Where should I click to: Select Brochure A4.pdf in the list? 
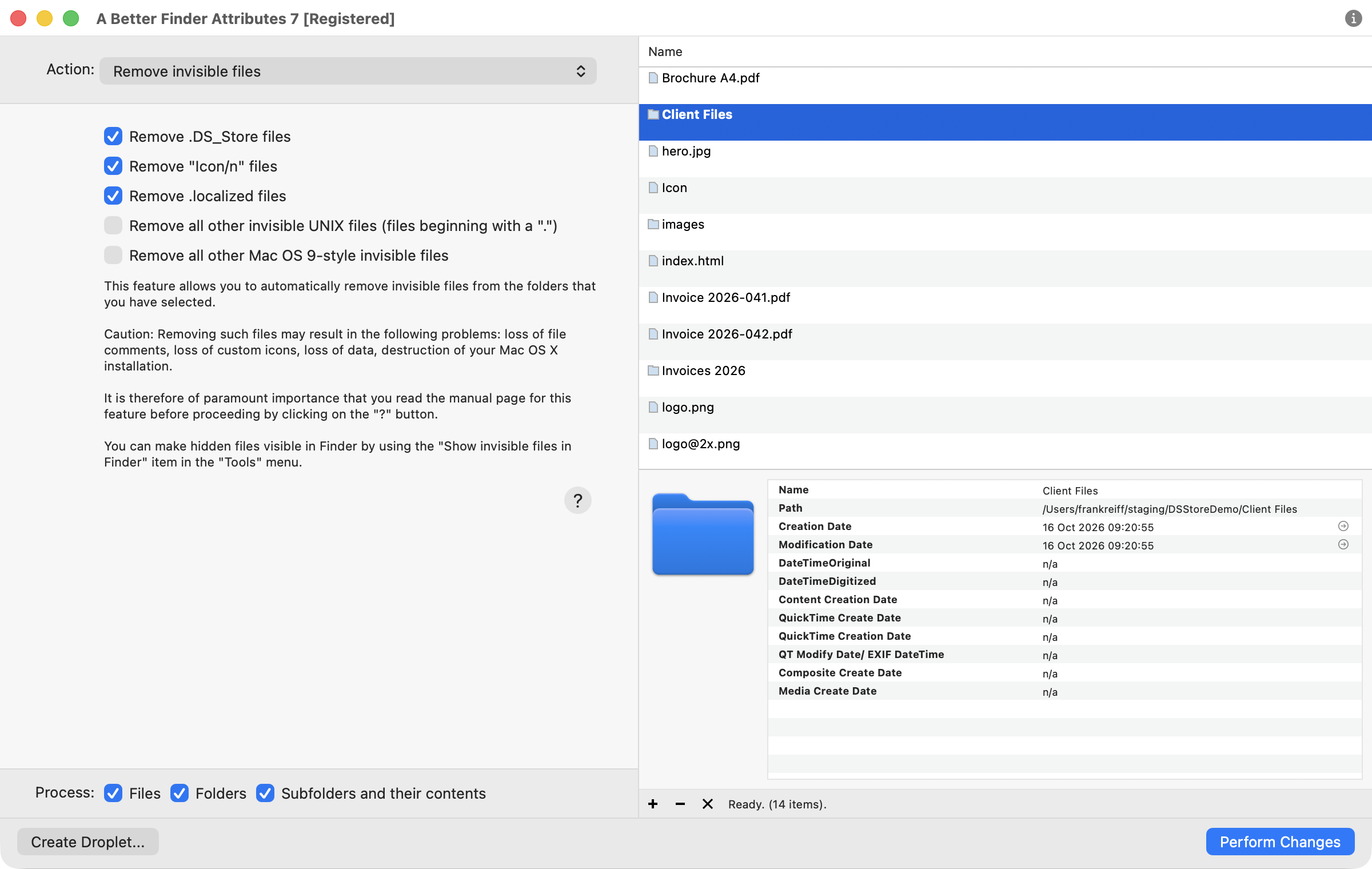tap(1006, 86)
